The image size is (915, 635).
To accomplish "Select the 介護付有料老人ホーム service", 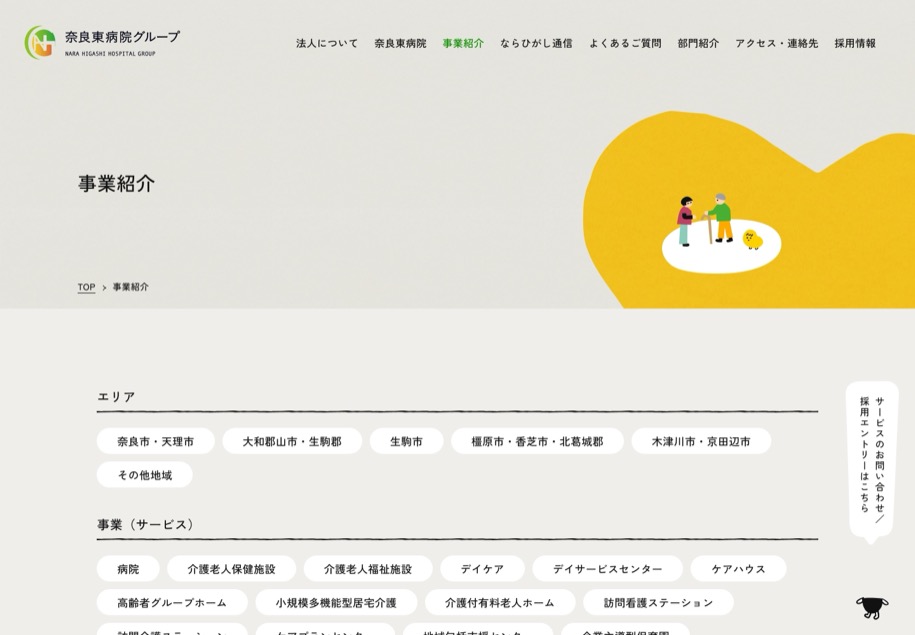I will pos(500,602).
